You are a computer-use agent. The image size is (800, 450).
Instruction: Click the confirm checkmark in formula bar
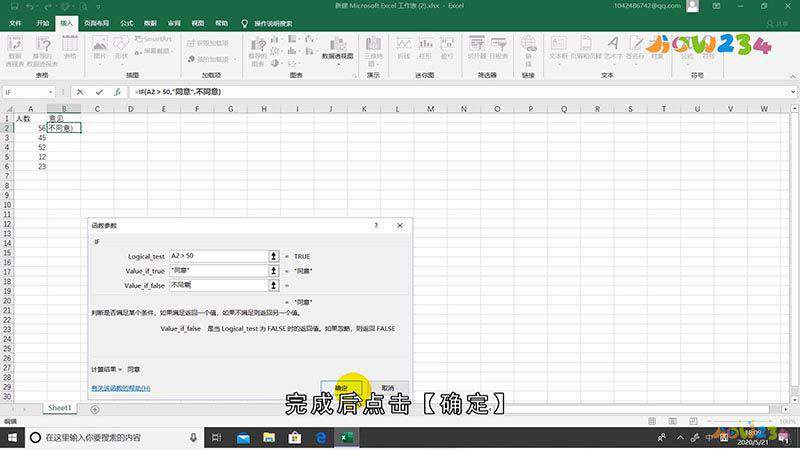click(99, 92)
